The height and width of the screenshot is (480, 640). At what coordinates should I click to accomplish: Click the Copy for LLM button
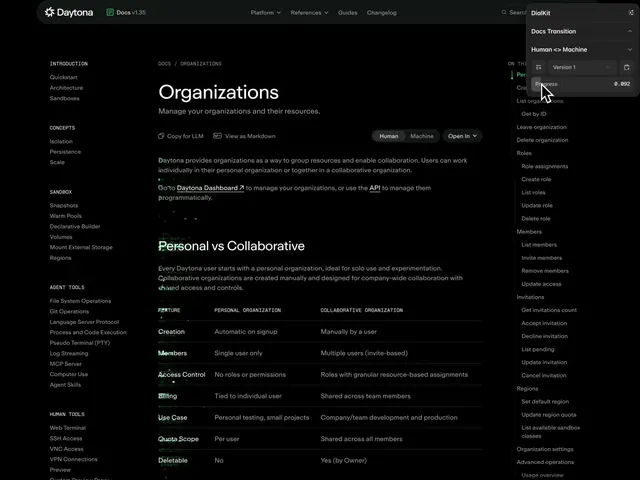[x=181, y=136]
